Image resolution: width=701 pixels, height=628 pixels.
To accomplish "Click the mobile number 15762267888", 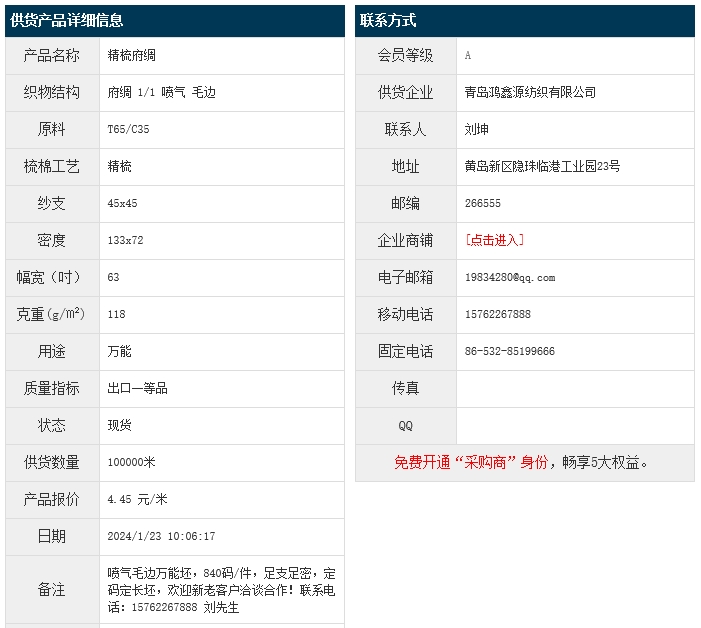I will [x=498, y=314].
